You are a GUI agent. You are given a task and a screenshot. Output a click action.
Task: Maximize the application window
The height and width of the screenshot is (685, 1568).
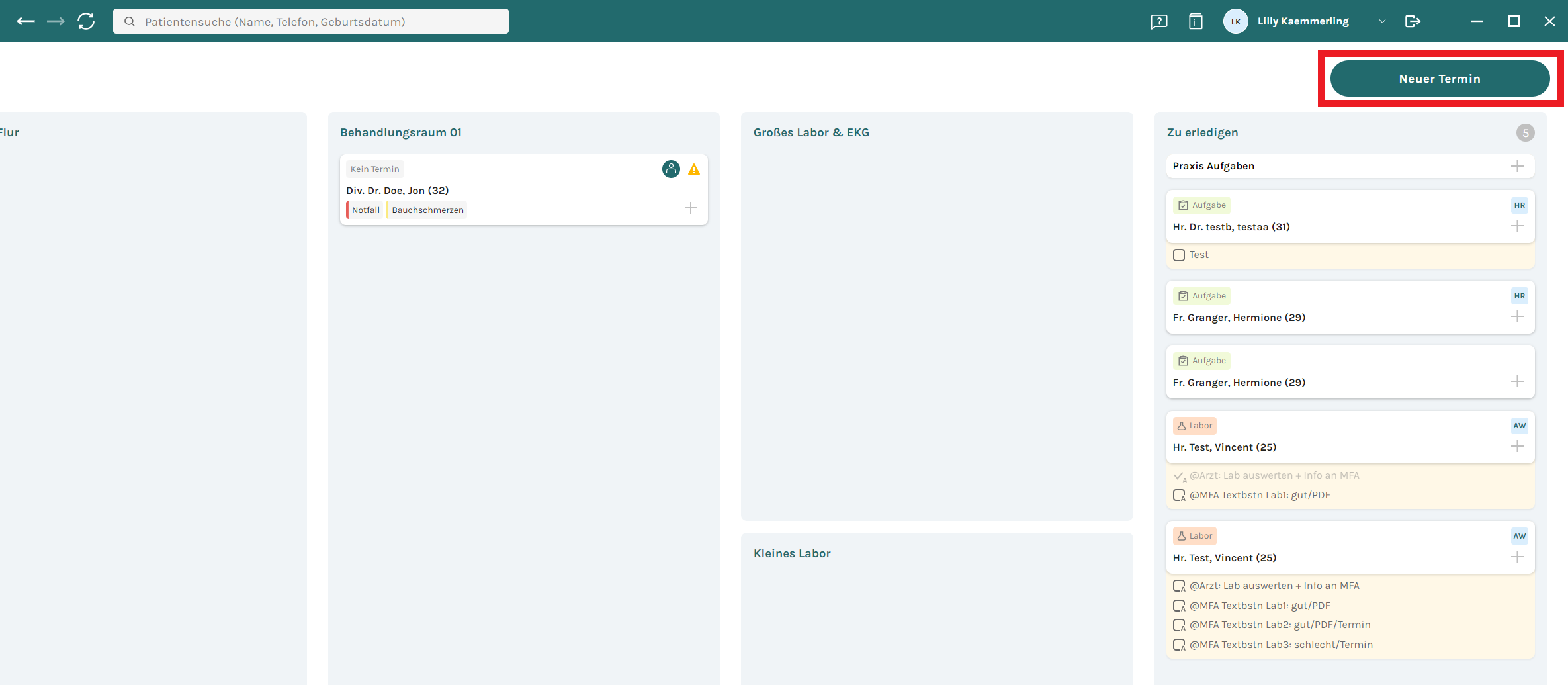point(1514,21)
